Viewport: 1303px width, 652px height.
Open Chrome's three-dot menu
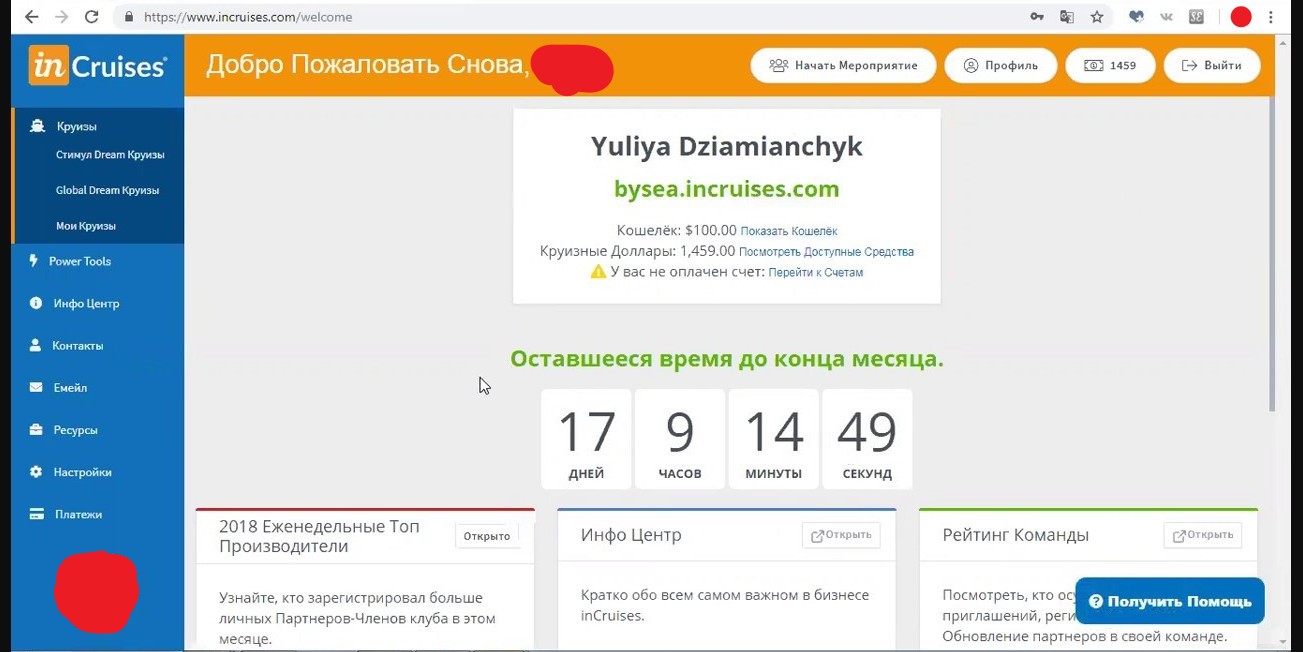[x=1271, y=16]
